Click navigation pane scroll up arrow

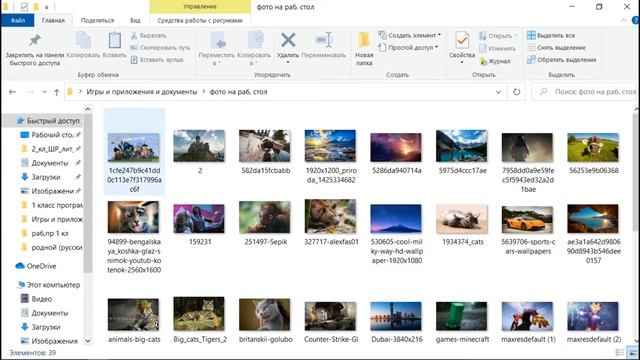click(88, 109)
